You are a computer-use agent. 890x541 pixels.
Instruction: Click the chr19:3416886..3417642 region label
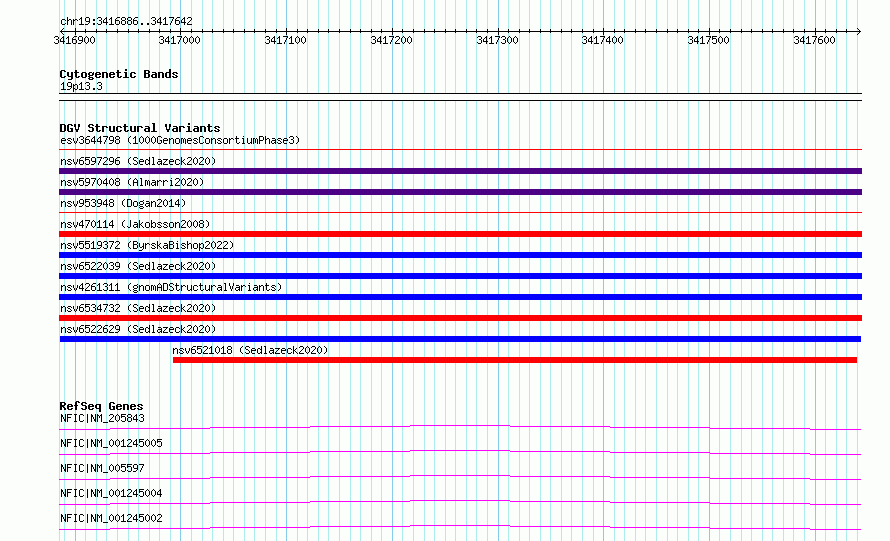click(126, 21)
